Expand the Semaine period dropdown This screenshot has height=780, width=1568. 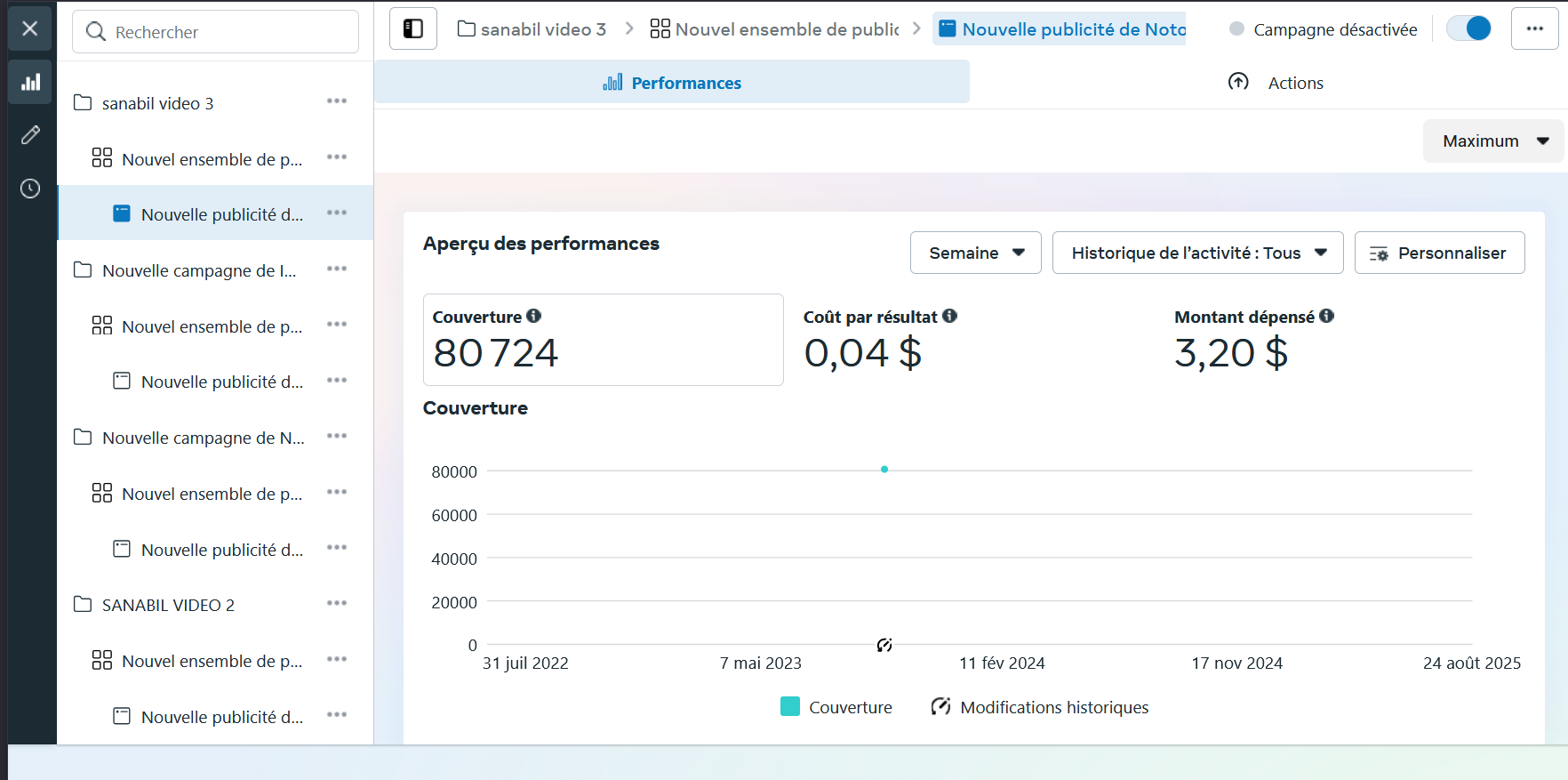[x=975, y=253]
